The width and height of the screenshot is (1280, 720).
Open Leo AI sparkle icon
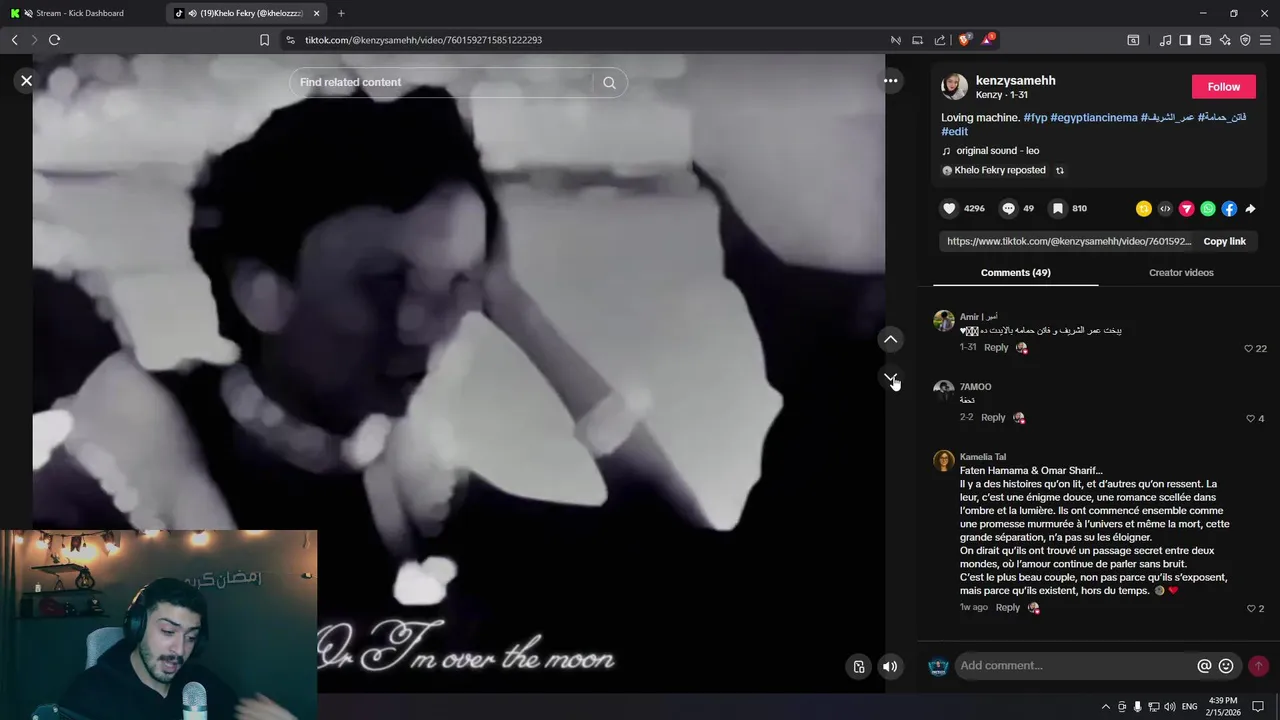(1225, 40)
